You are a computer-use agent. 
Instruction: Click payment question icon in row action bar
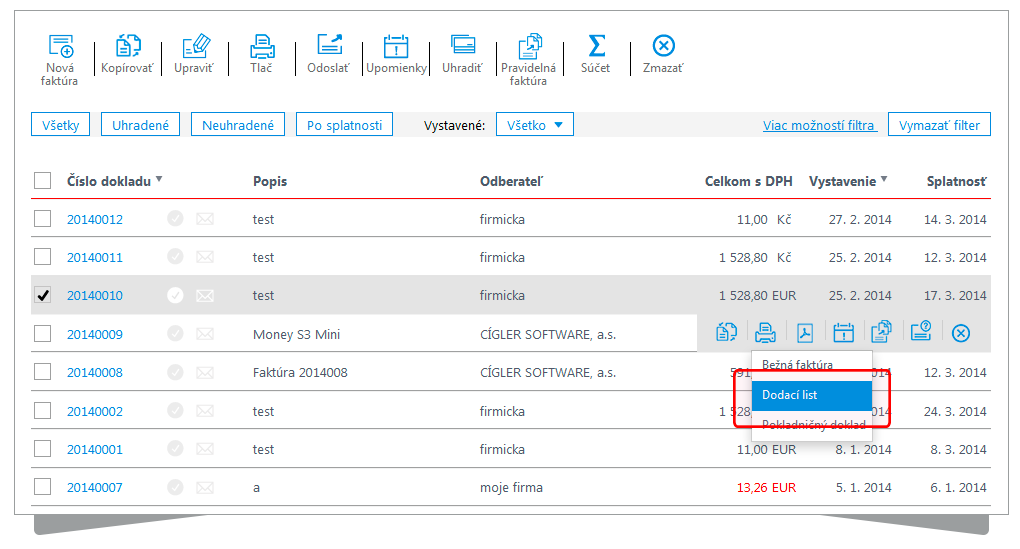pos(921,331)
